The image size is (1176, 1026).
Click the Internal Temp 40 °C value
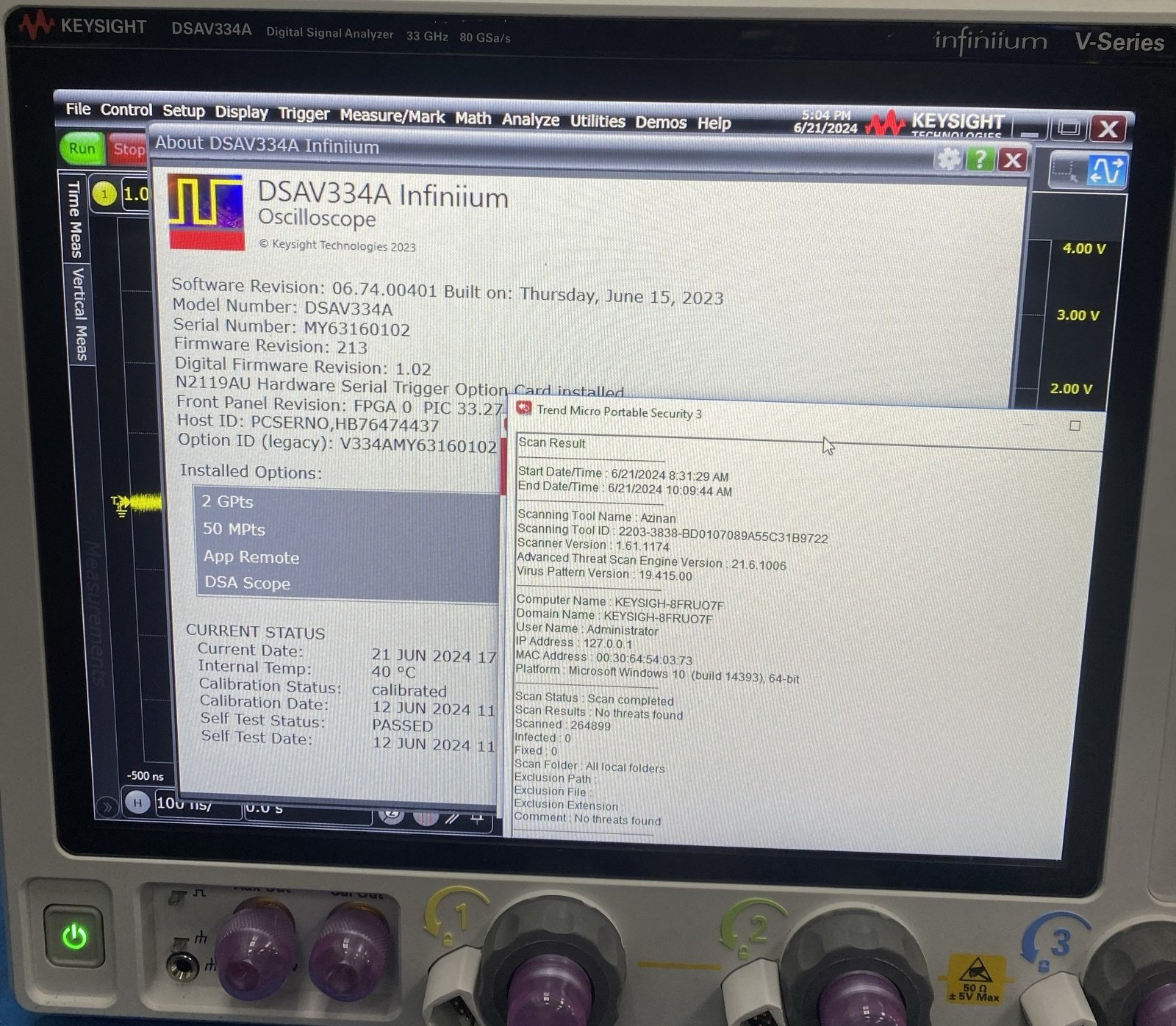tap(393, 672)
